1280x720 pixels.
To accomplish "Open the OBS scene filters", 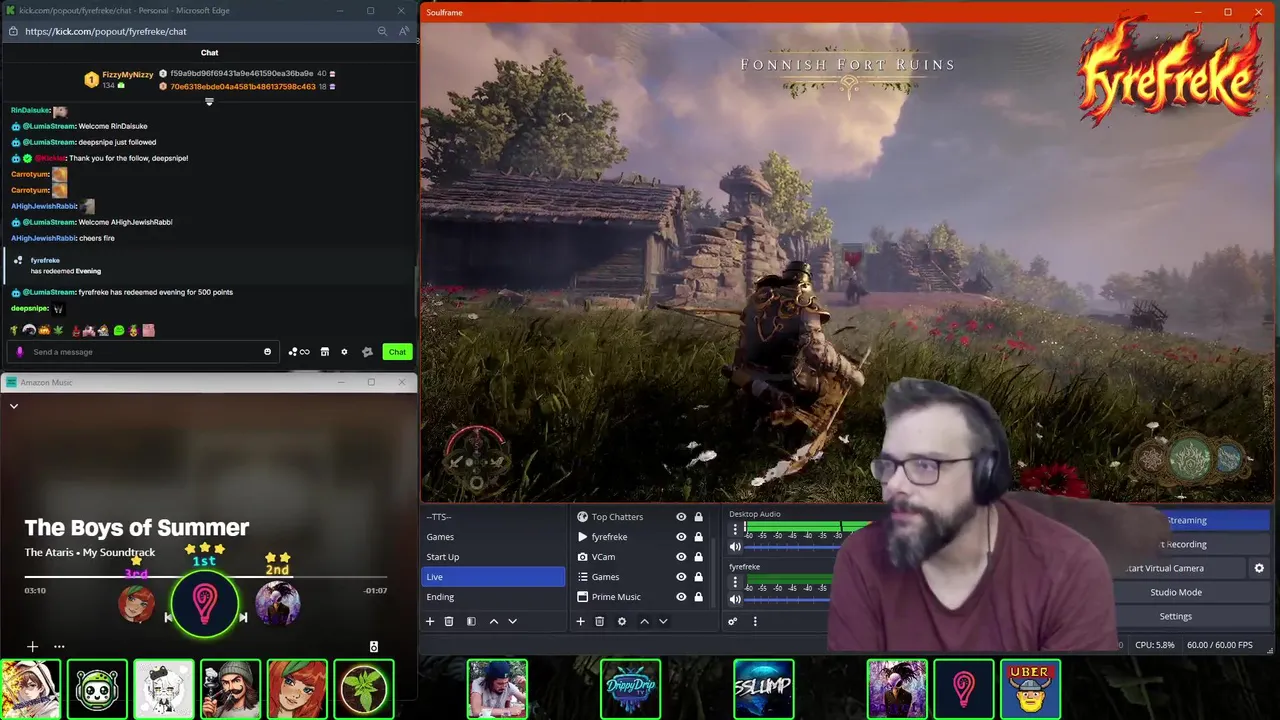I will pos(471,621).
